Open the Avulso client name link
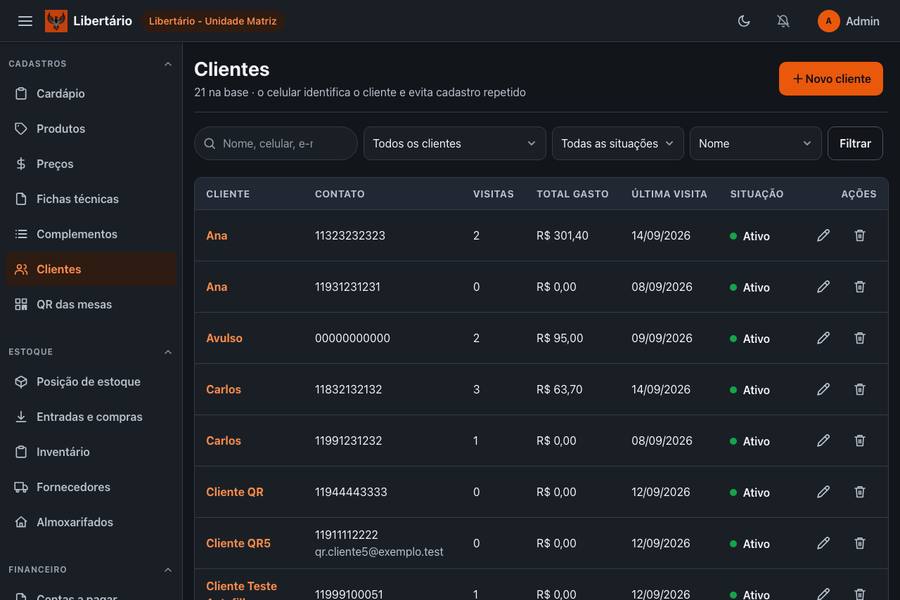 pos(224,338)
